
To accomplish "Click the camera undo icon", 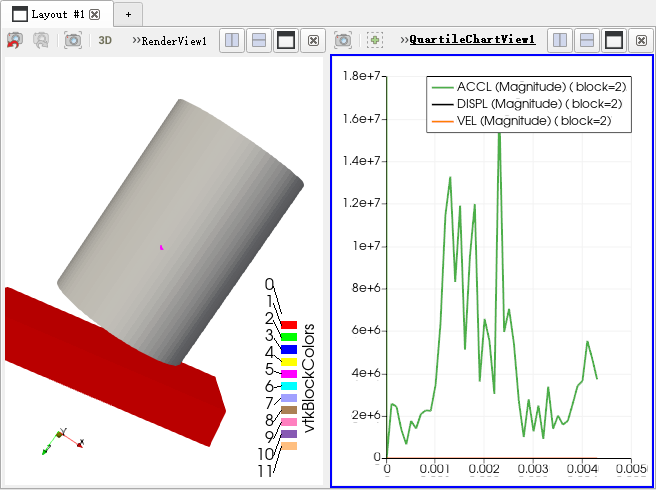I will click(x=14, y=41).
